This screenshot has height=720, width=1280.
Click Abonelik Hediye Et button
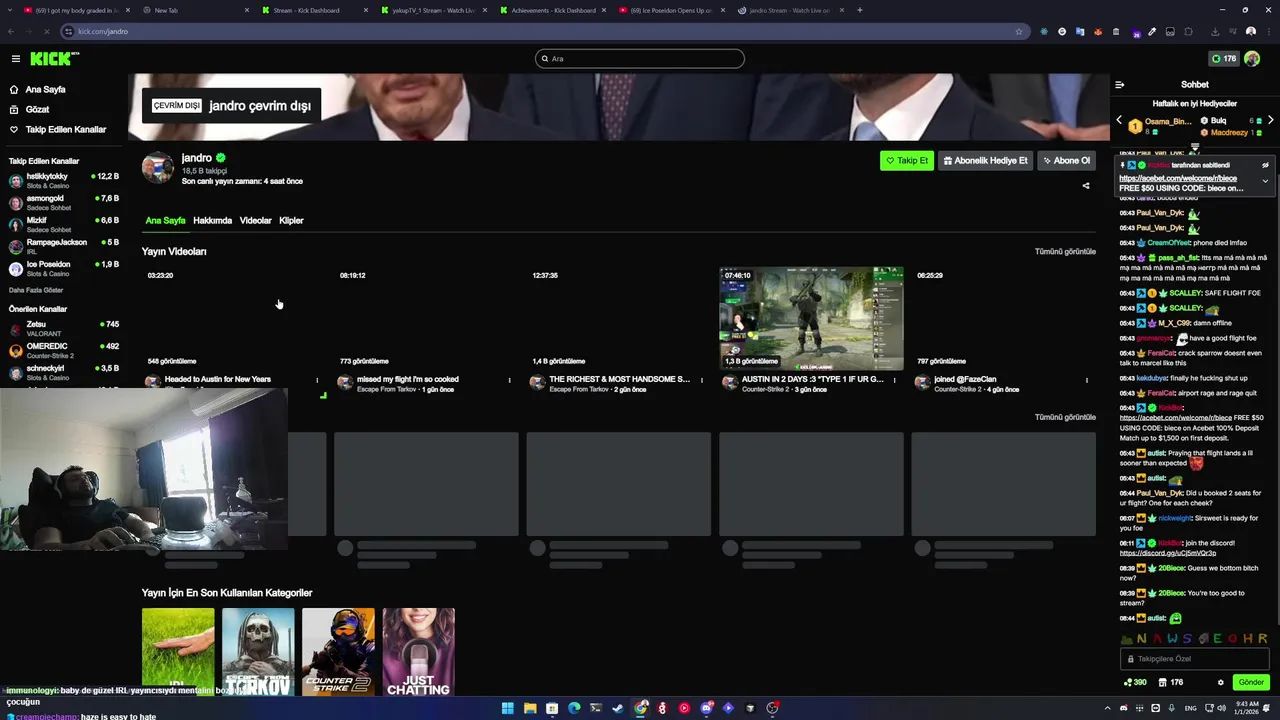(x=985, y=160)
